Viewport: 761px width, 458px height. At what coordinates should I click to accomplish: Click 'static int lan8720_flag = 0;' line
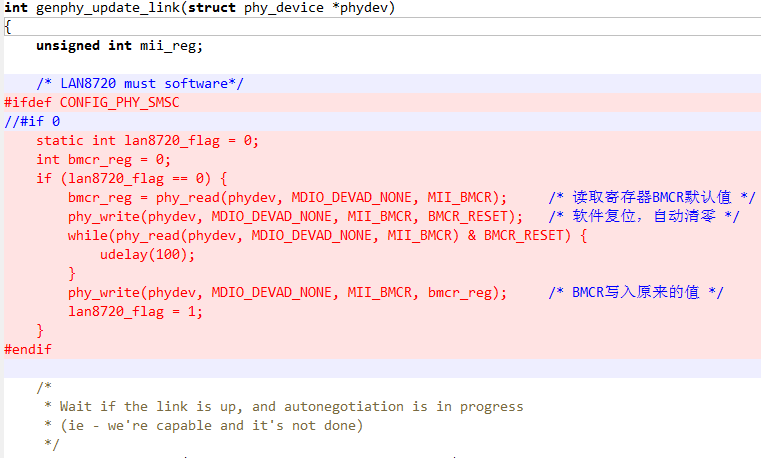[148, 141]
